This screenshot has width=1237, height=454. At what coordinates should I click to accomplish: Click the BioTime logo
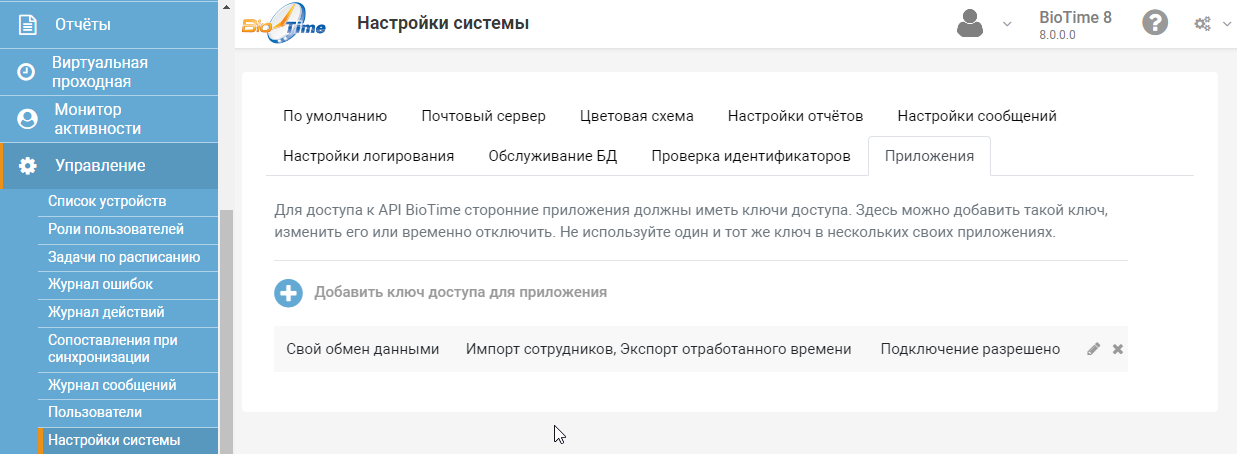coord(284,23)
